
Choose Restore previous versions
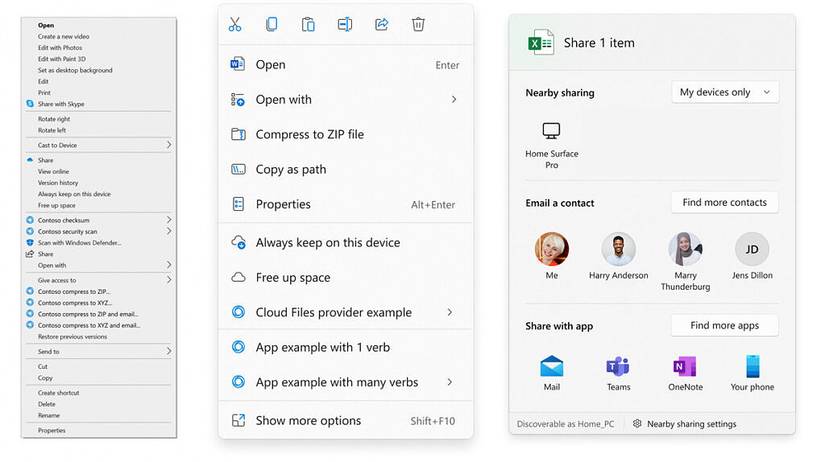72,337
